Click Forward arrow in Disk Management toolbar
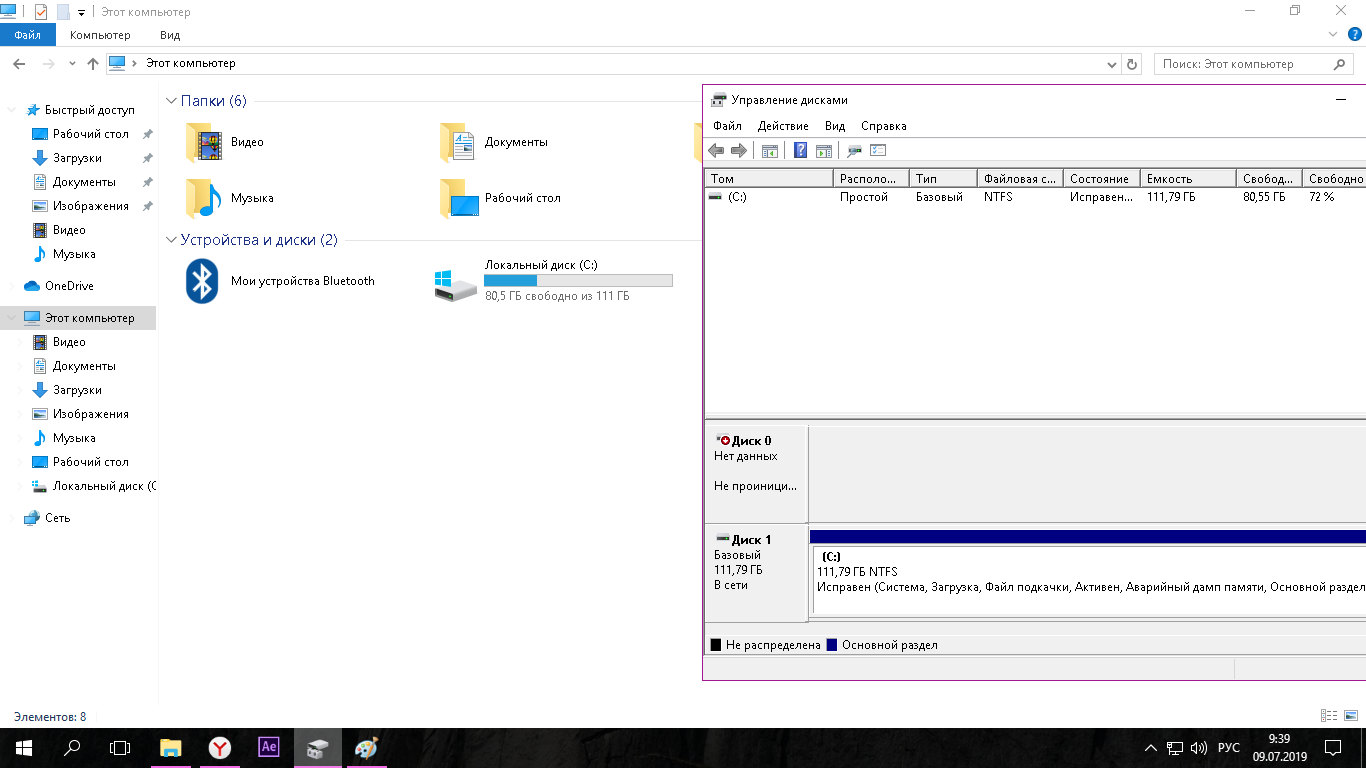The height and width of the screenshot is (768, 1366). (739, 151)
